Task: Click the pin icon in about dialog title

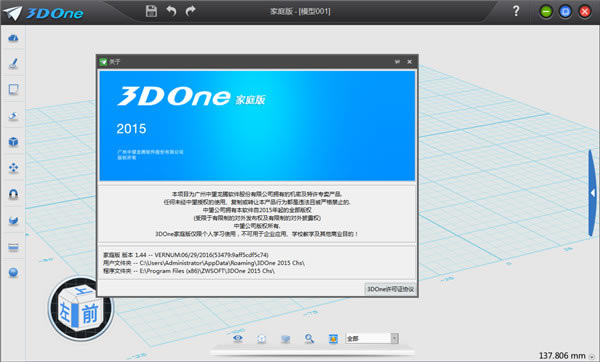Action: tap(397, 62)
